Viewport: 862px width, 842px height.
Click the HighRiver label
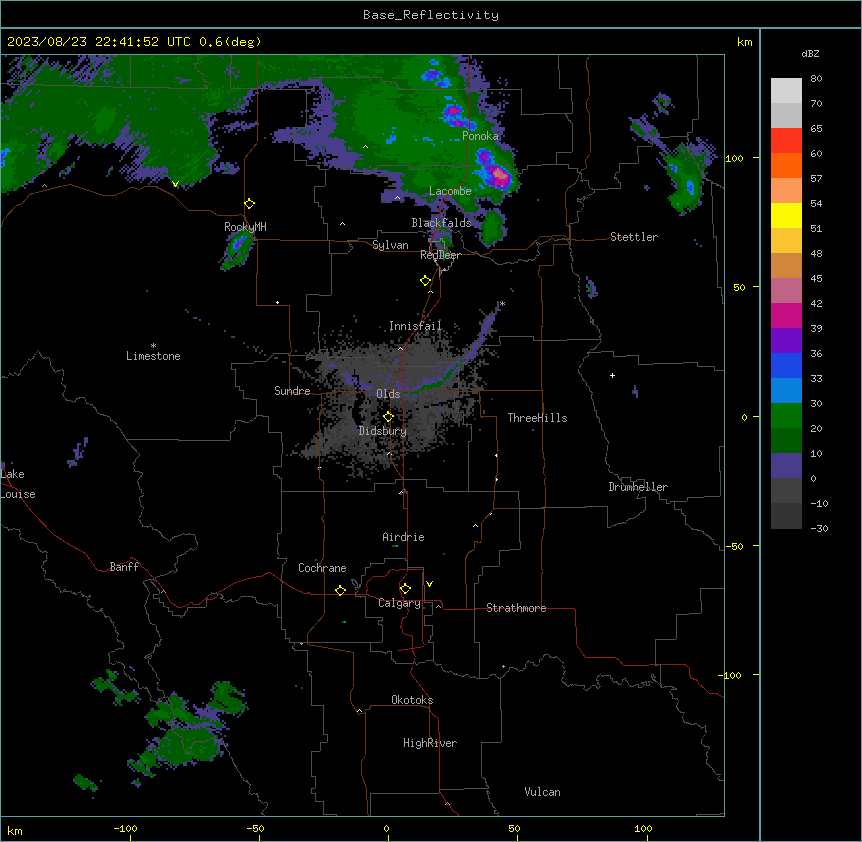pyautogui.click(x=430, y=743)
